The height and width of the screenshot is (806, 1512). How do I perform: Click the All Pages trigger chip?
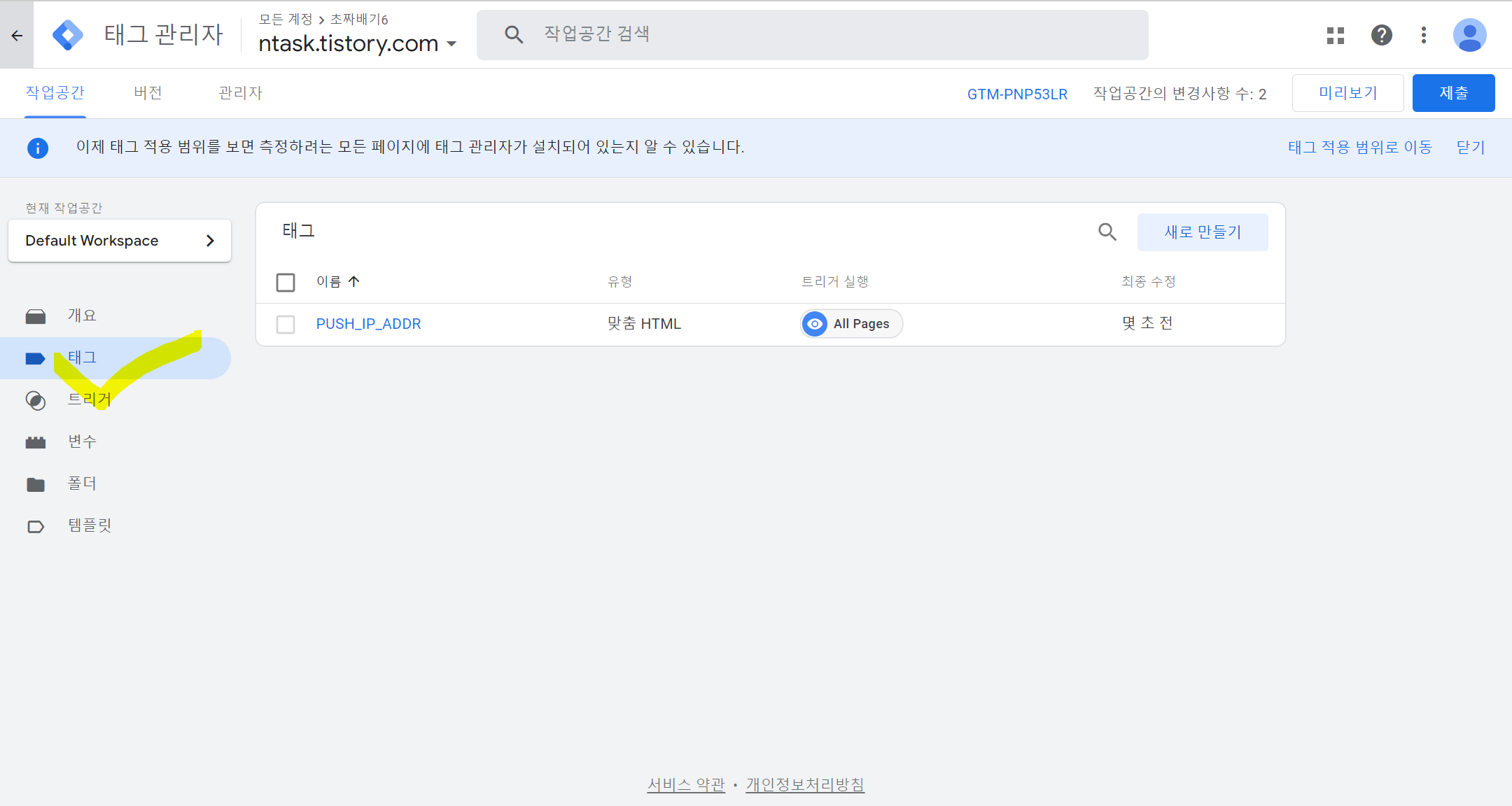[x=851, y=324]
